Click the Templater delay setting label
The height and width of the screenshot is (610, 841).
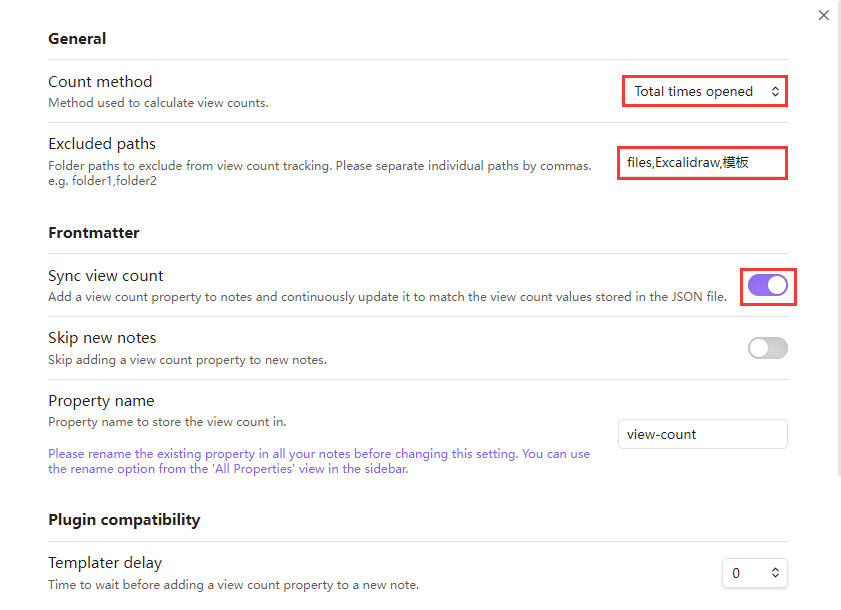point(105,563)
